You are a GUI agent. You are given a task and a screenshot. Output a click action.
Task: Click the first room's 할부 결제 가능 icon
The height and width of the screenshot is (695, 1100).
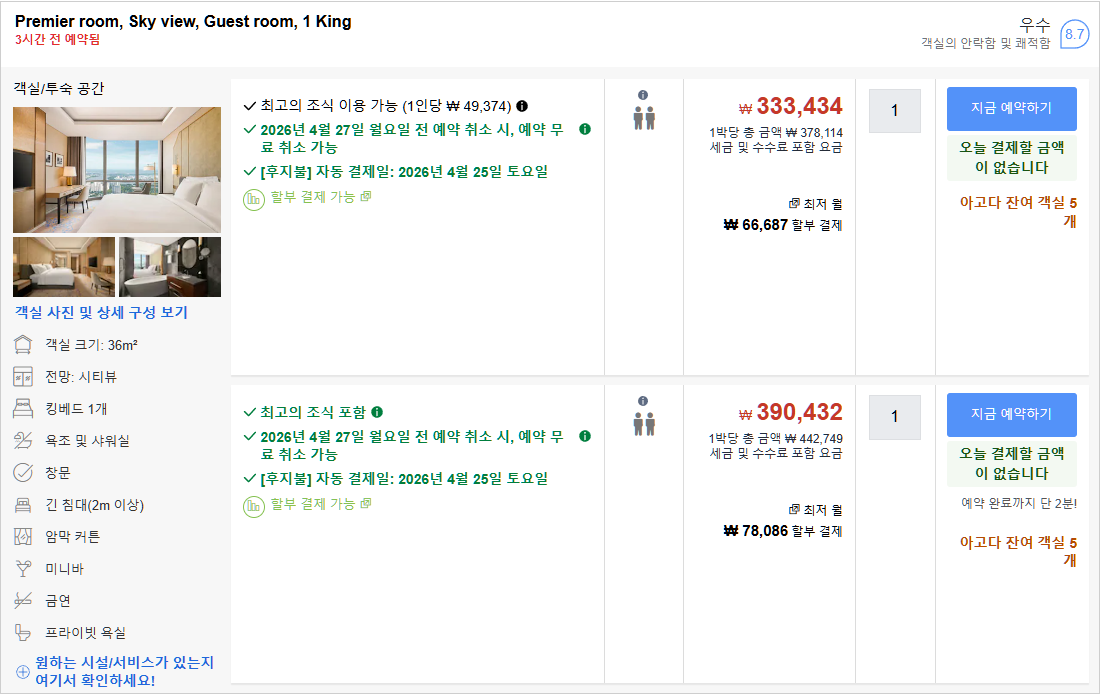[254, 198]
